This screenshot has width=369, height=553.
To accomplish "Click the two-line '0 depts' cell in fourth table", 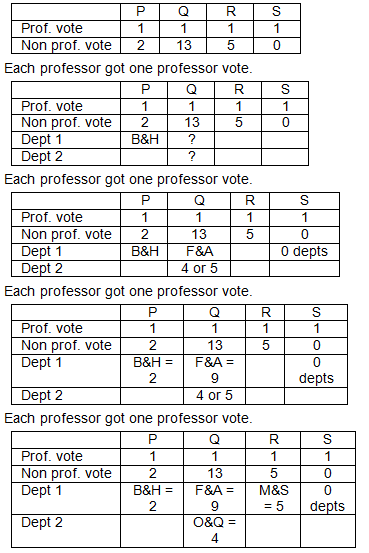I will [x=316, y=371].
